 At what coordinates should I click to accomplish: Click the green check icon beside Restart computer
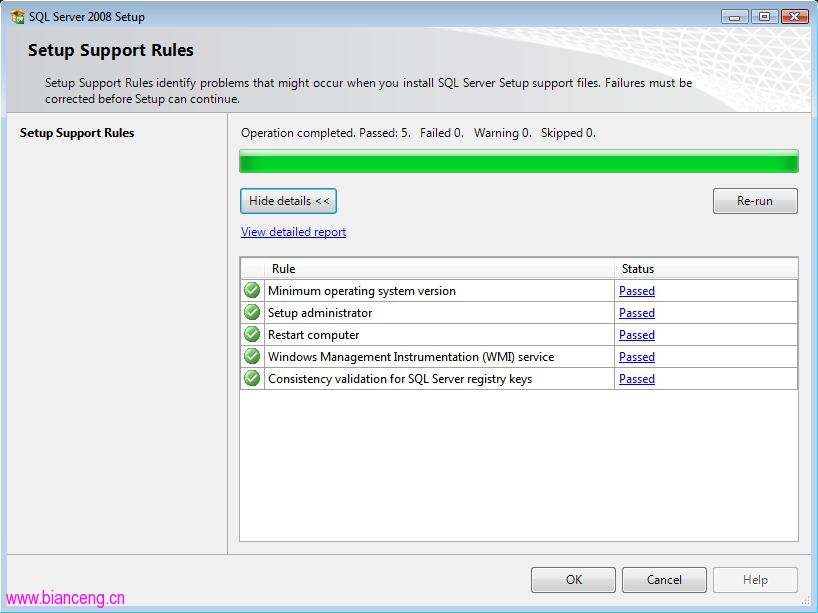252,334
